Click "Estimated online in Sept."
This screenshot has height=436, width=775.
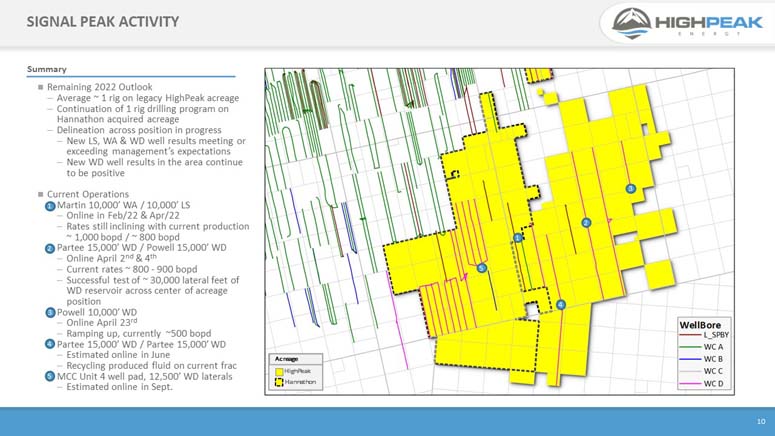coord(120,387)
